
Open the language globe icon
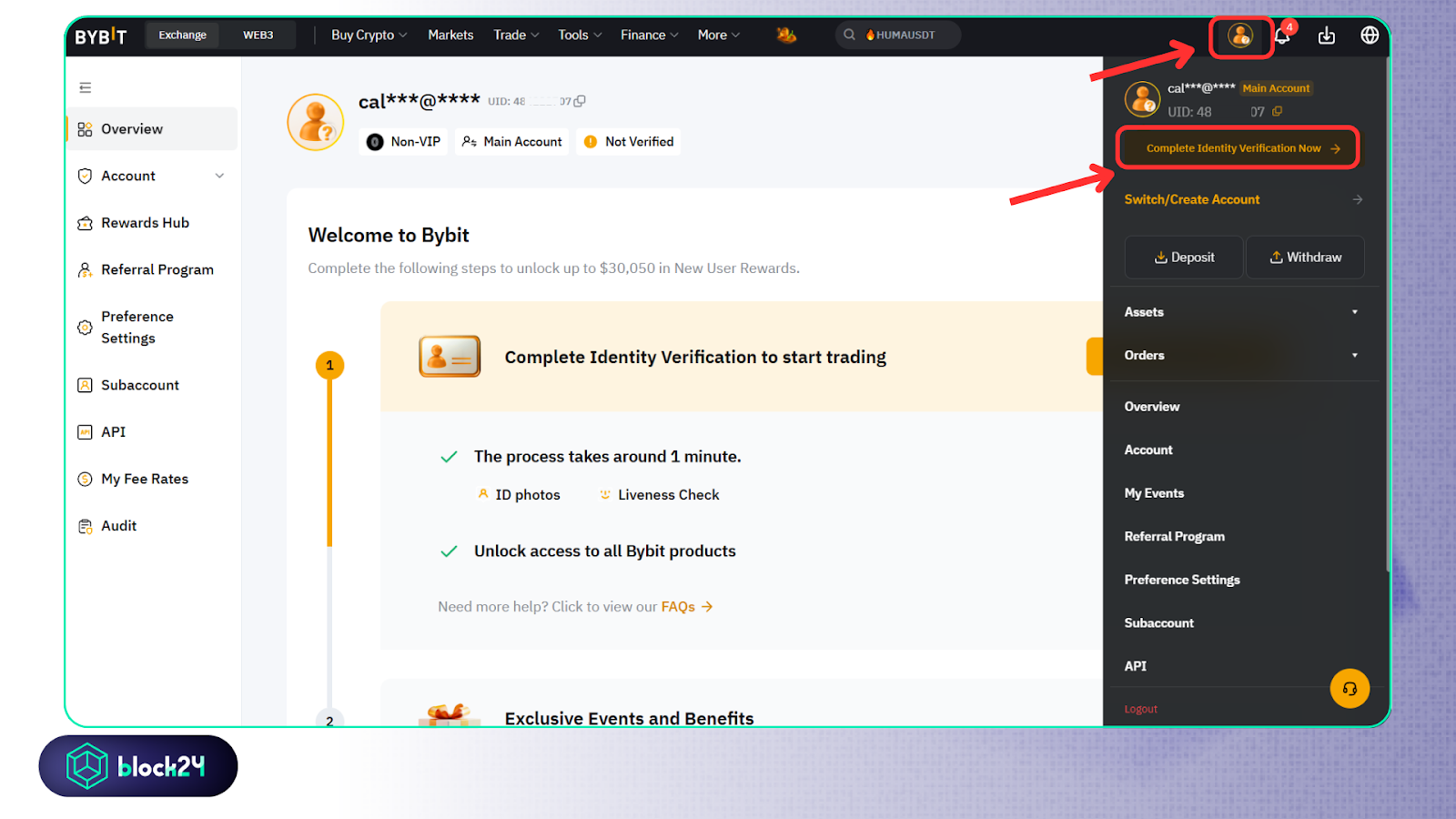1370,35
